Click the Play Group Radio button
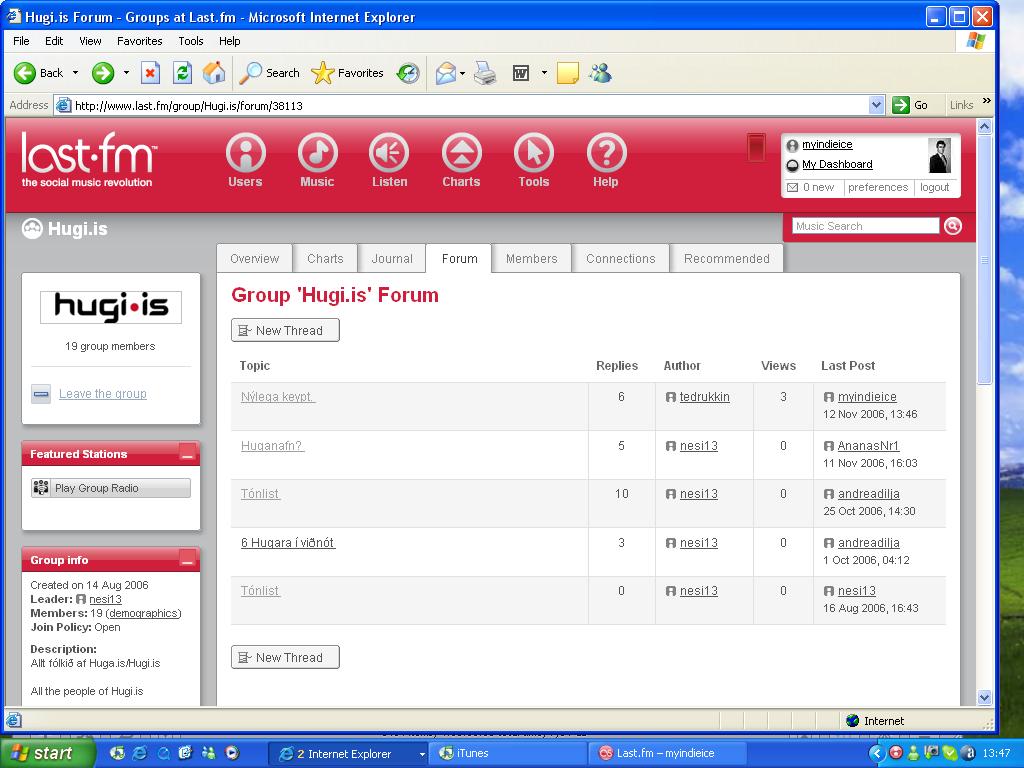1024x768 pixels. (111, 488)
